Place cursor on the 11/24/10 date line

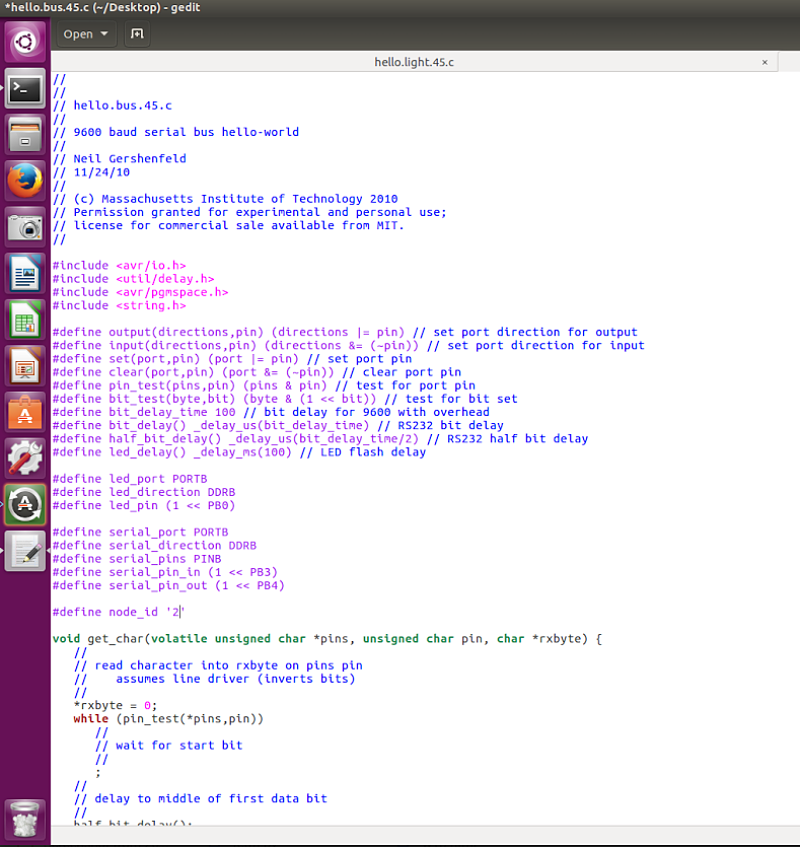coord(91,172)
